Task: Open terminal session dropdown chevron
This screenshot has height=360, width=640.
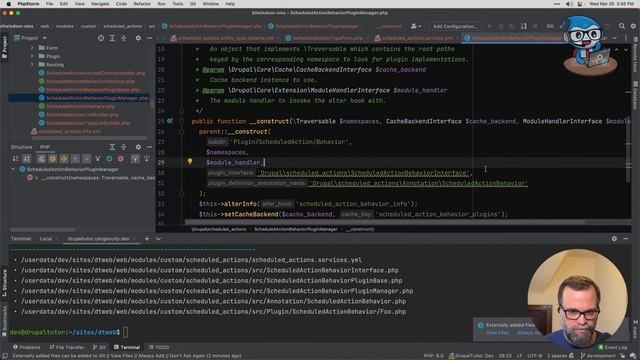Action: pyautogui.click(x=158, y=239)
